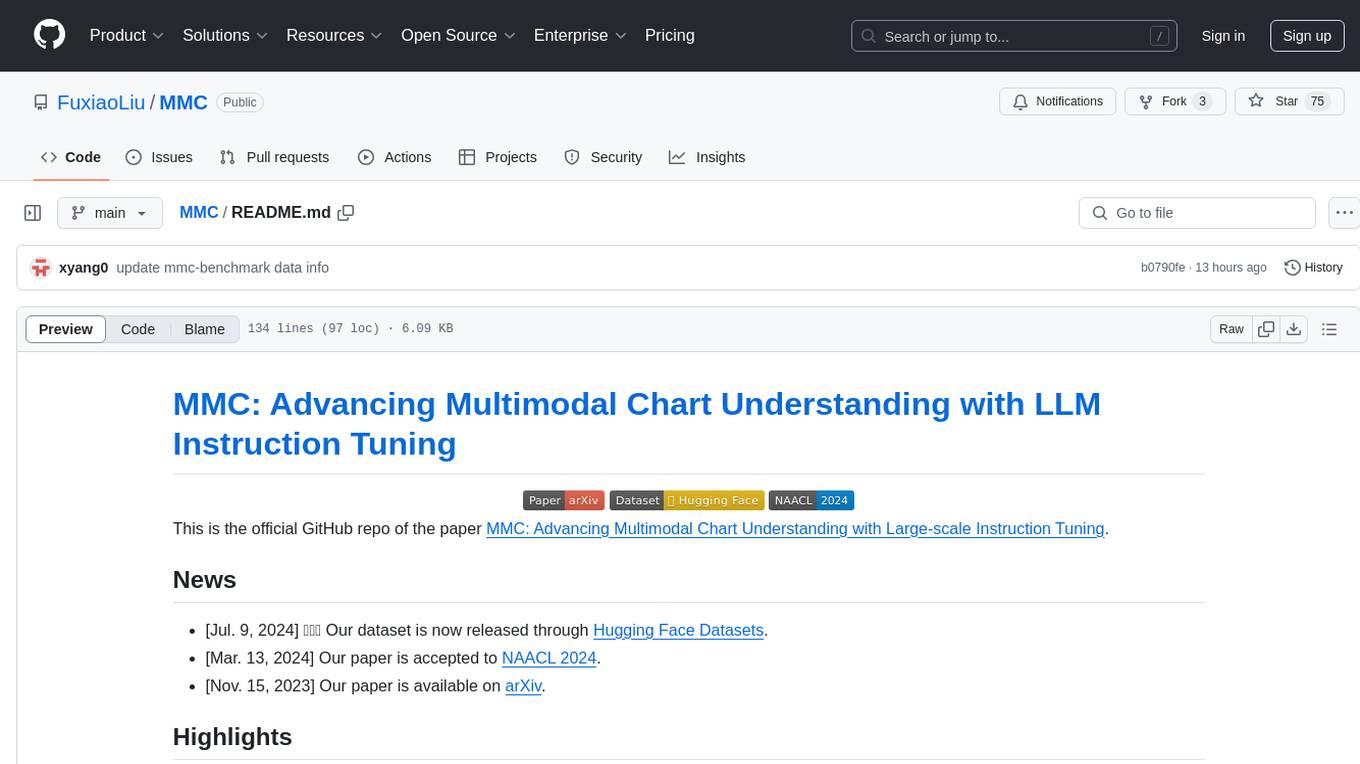Click the MMC breadcrumb link
The height and width of the screenshot is (764, 1360).
click(199, 212)
